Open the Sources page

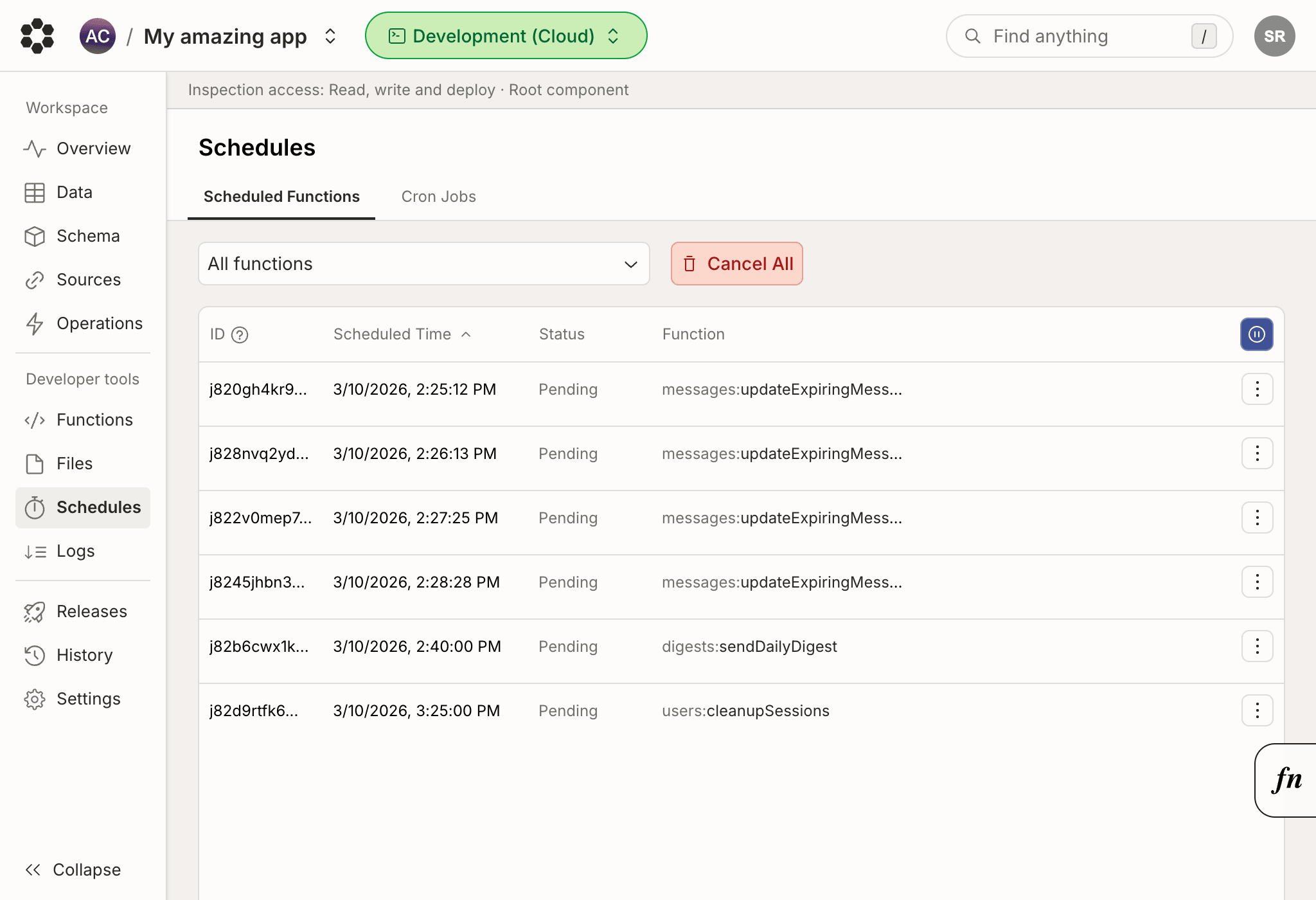(83, 280)
